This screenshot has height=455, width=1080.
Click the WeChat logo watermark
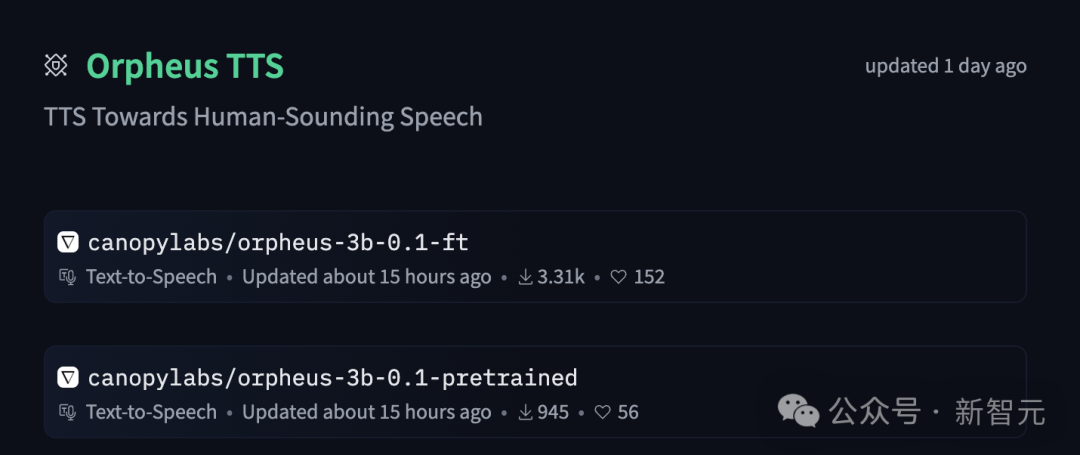800,410
